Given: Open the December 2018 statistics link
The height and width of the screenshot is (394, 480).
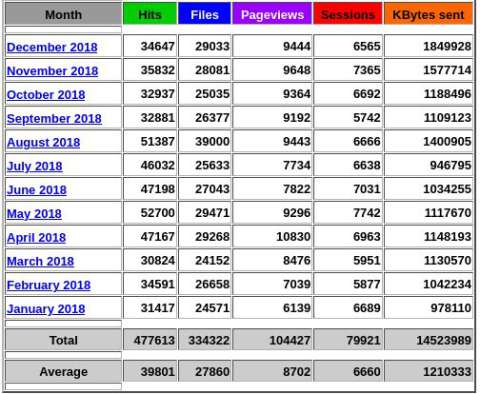Looking at the screenshot, I should click(x=52, y=47).
